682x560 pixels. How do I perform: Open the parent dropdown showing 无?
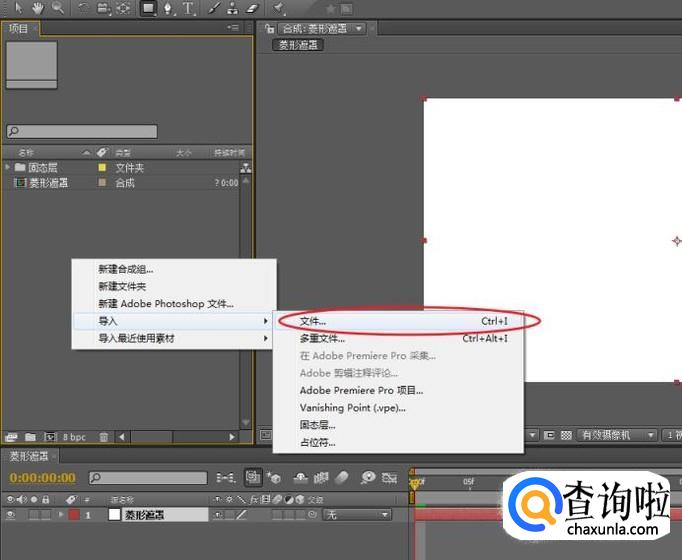(x=357, y=514)
